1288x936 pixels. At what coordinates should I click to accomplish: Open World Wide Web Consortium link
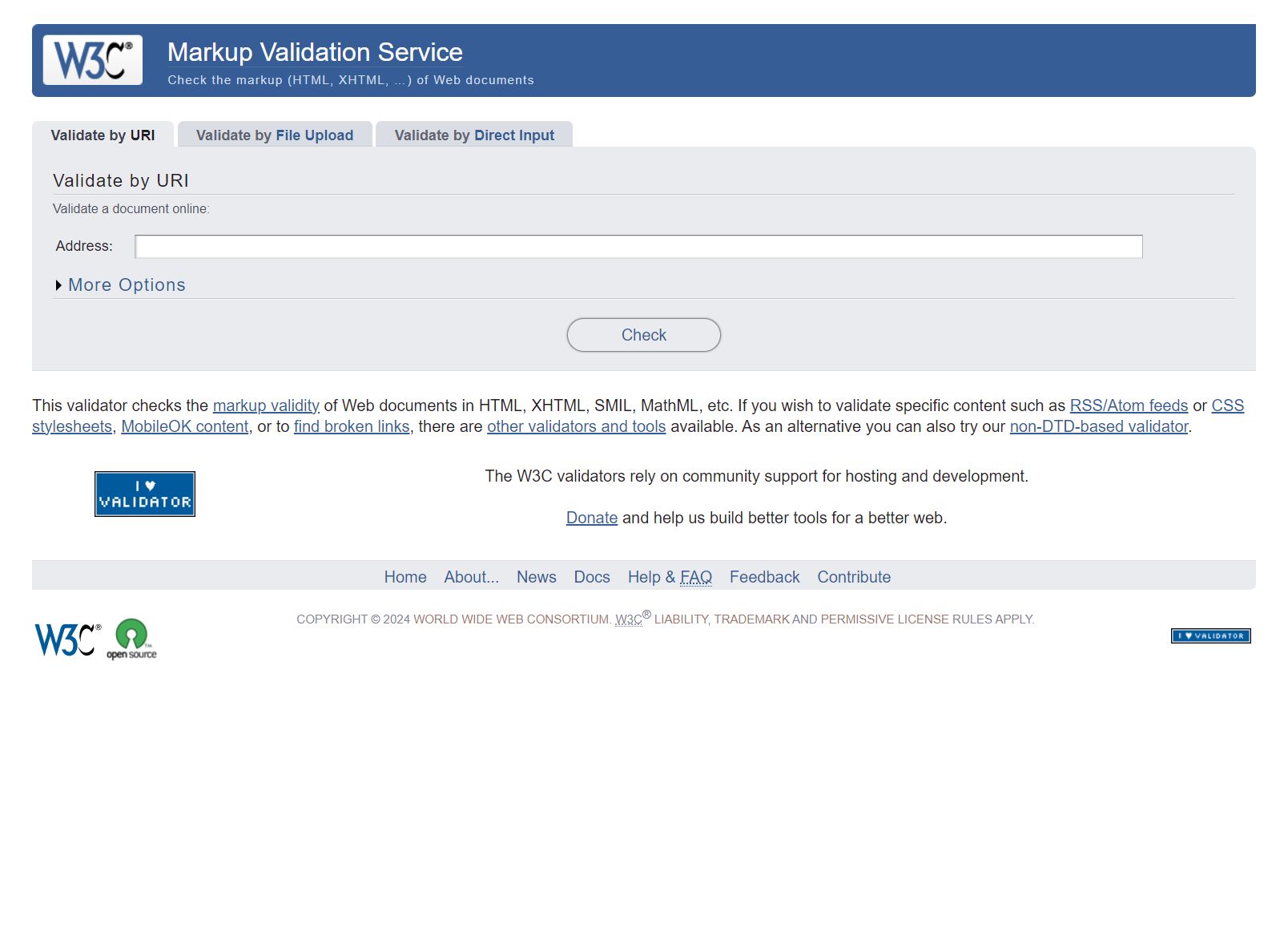[511, 619]
